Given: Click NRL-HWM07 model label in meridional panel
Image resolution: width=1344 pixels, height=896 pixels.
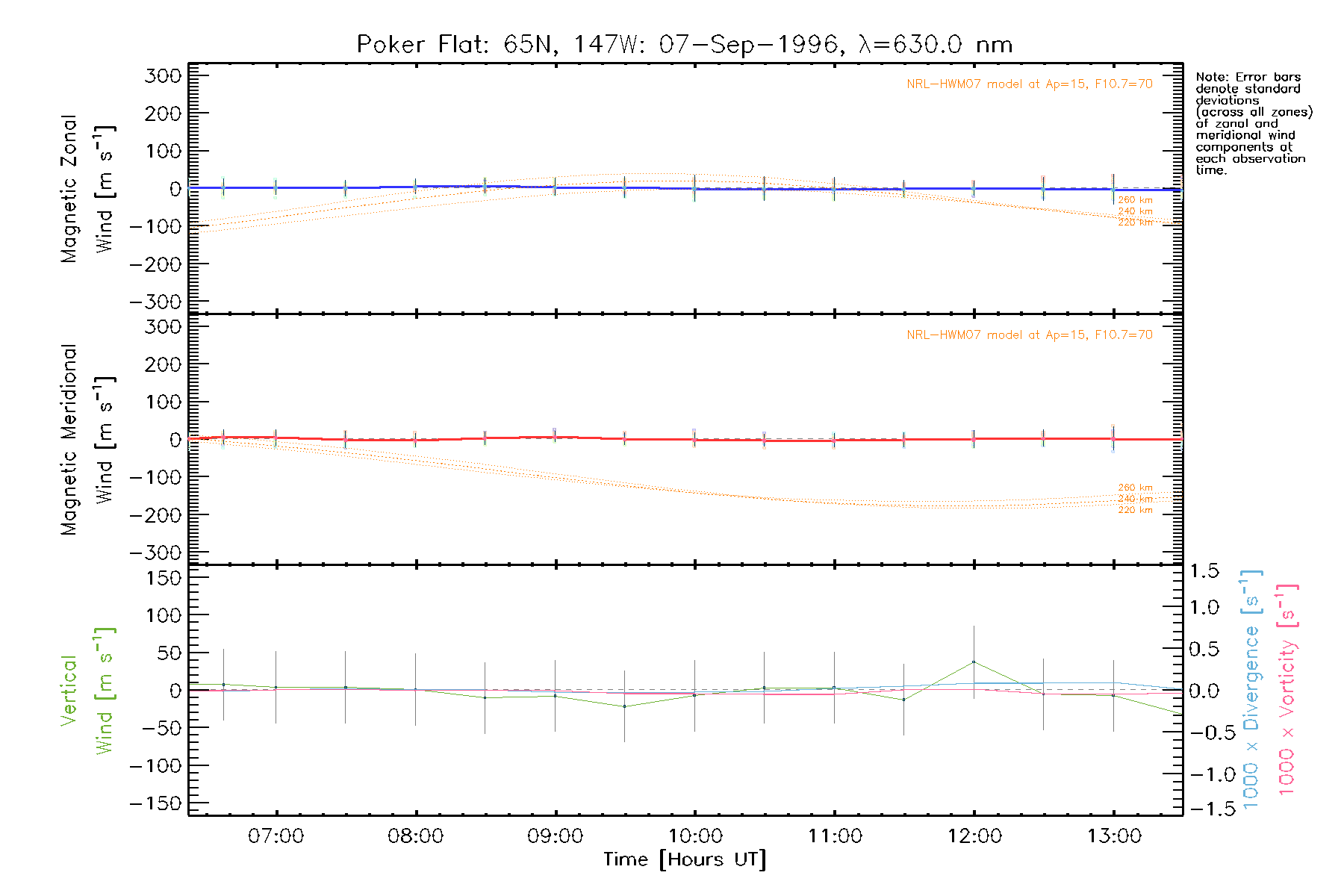Looking at the screenshot, I should point(1029,335).
